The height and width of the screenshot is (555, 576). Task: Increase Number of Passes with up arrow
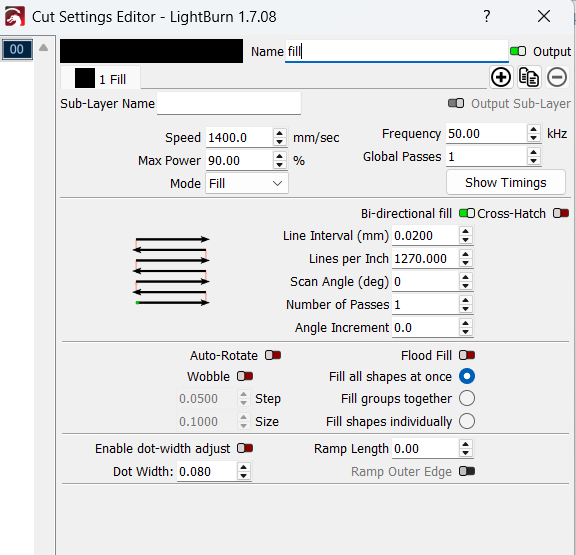[465, 300]
